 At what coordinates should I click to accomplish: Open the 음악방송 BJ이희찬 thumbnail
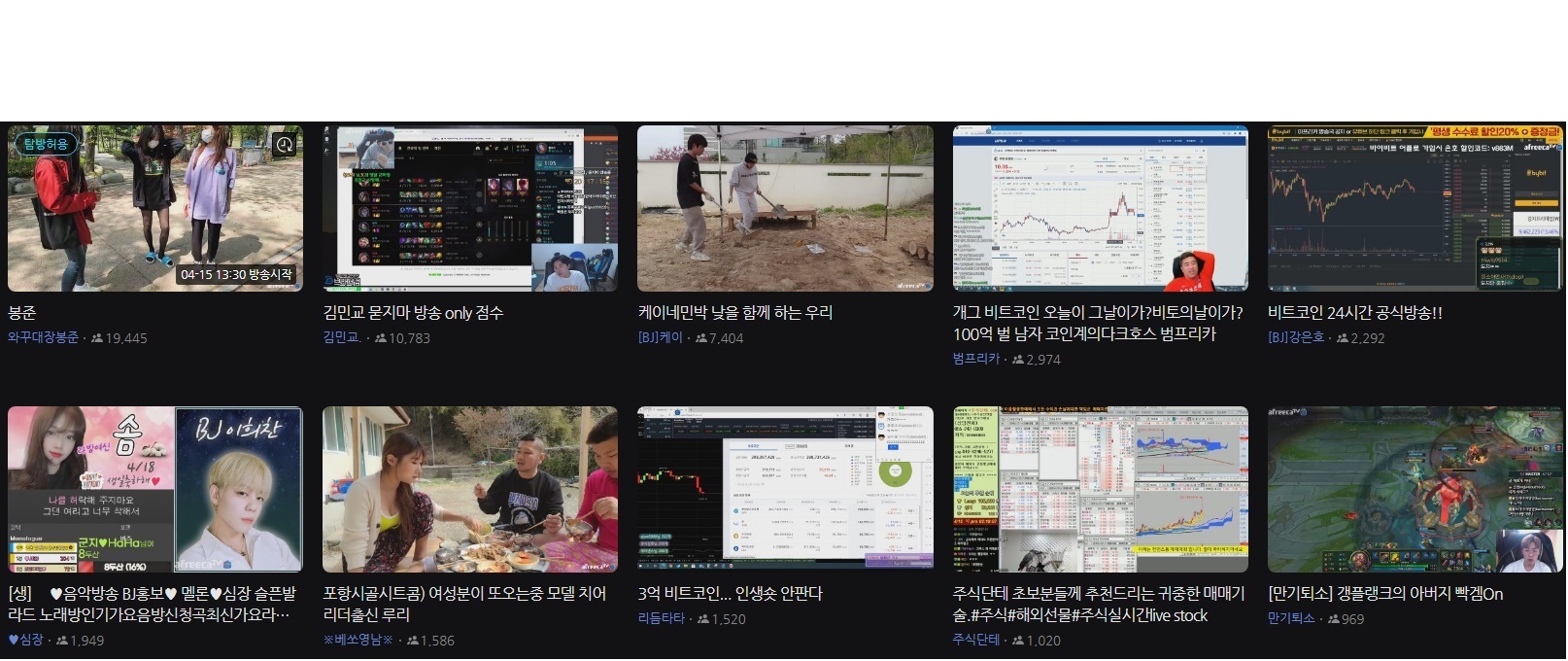coord(155,489)
